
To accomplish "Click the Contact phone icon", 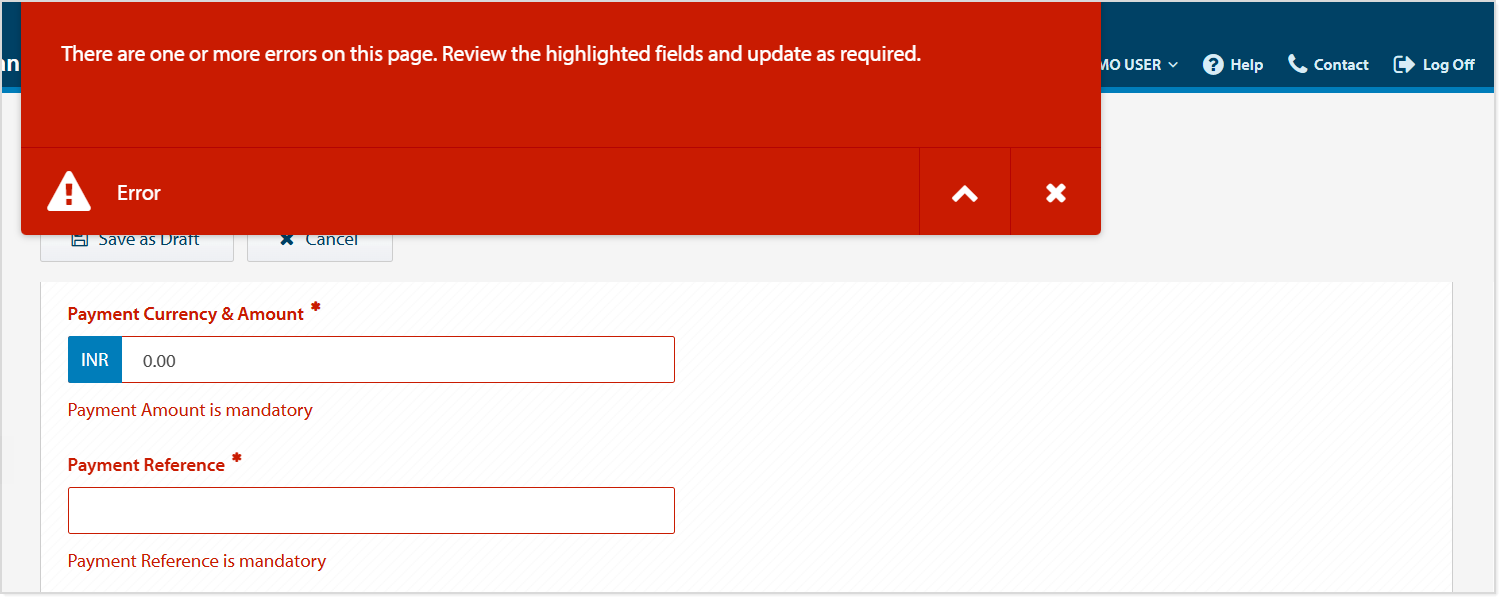I will click(x=1296, y=64).
